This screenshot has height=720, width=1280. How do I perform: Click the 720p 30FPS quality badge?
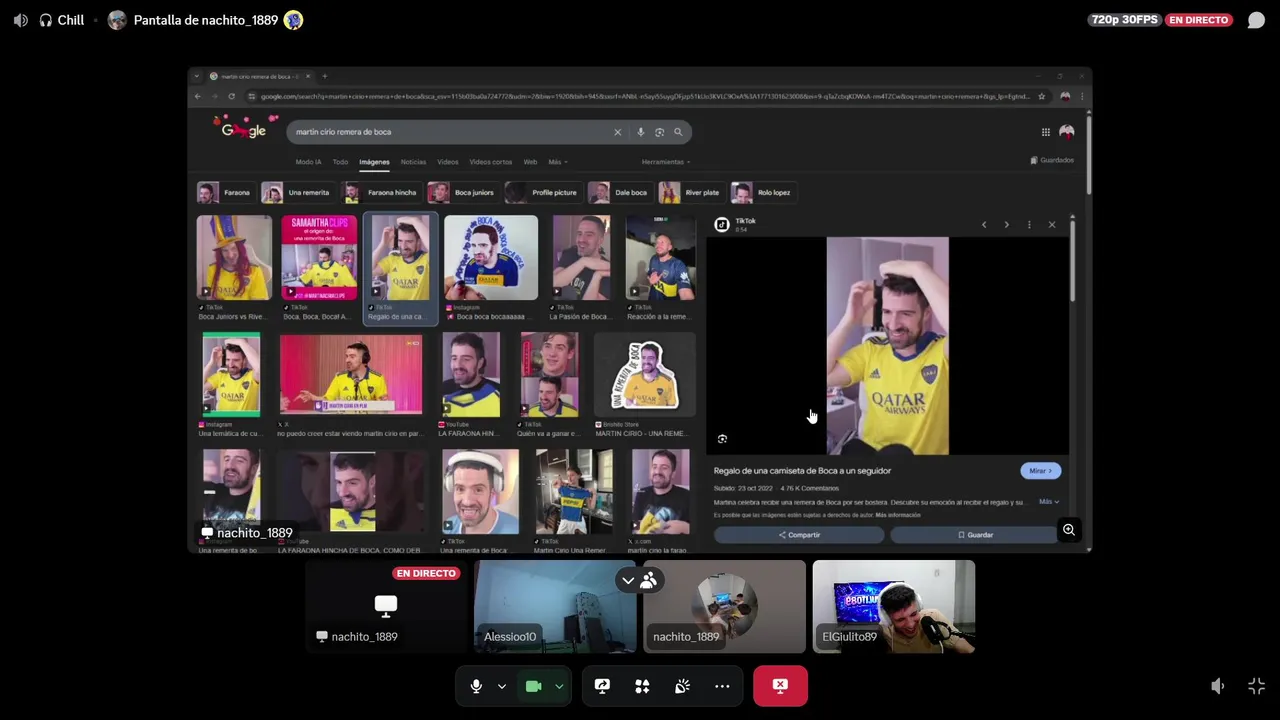point(1124,20)
